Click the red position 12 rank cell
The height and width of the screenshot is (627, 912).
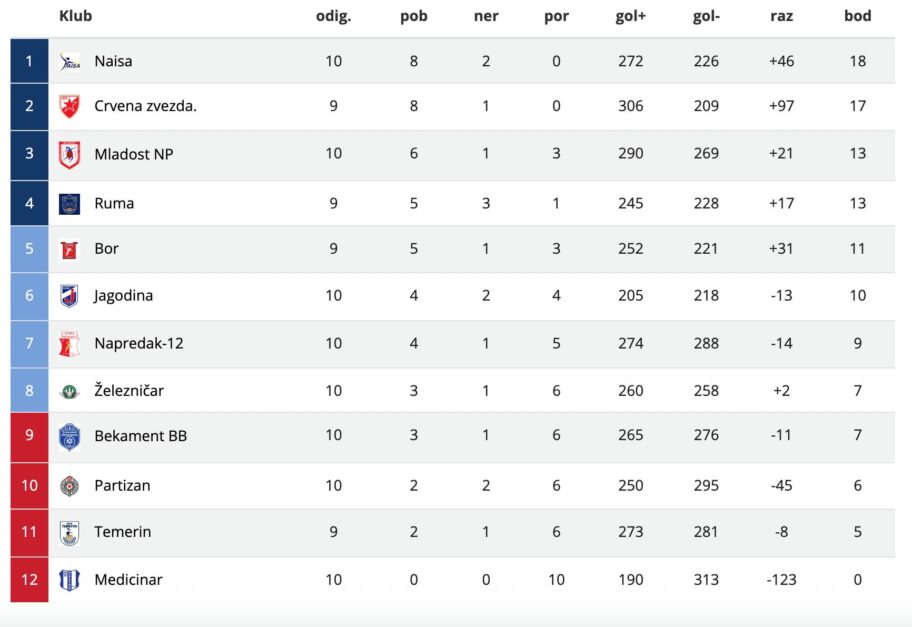(29, 580)
